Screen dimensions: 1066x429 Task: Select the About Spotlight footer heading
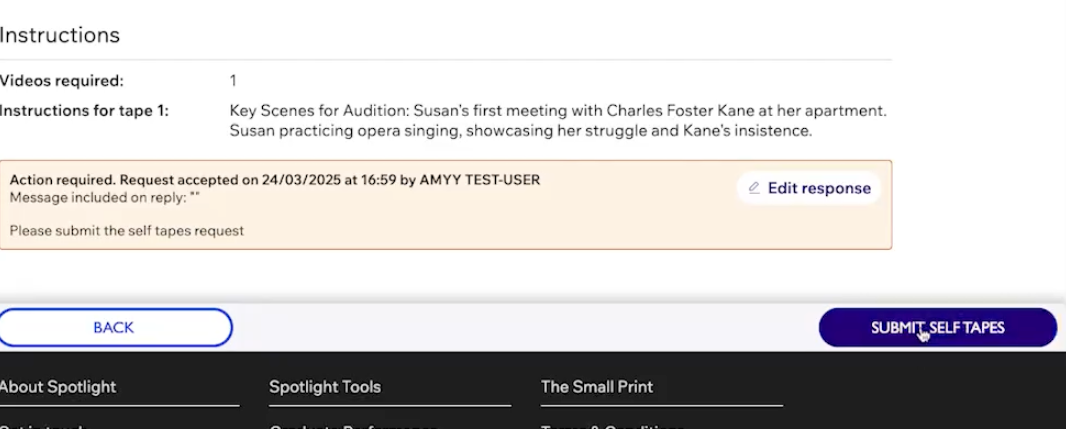[x=58, y=387]
